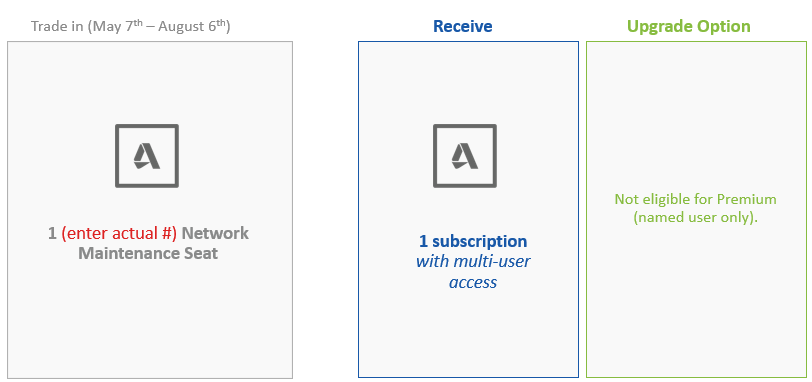The height and width of the screenshot is (382, 812).
Task: Click the "August 6th" date in the heading
Action: coord(194,26)
